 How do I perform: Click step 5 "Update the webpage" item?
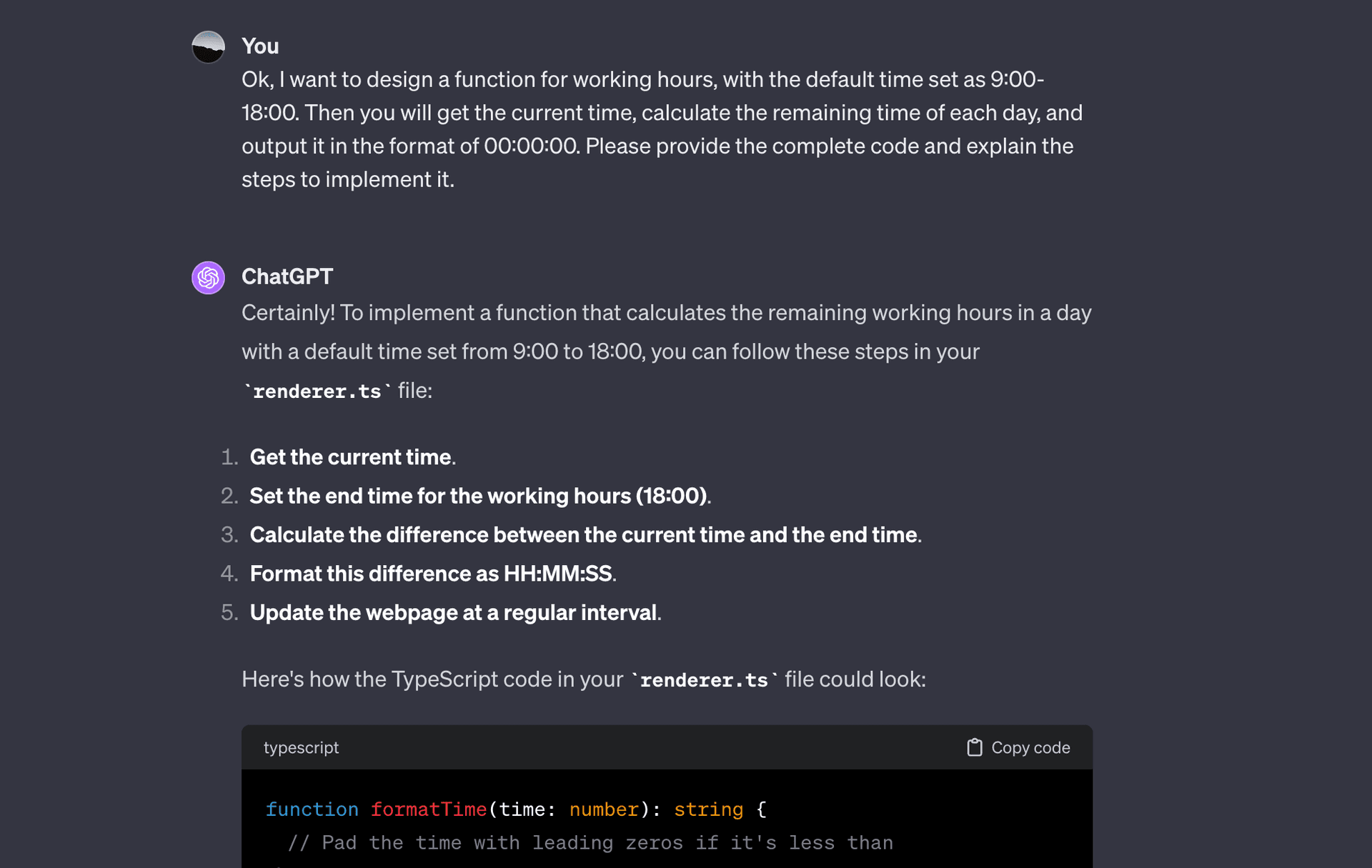453,613
